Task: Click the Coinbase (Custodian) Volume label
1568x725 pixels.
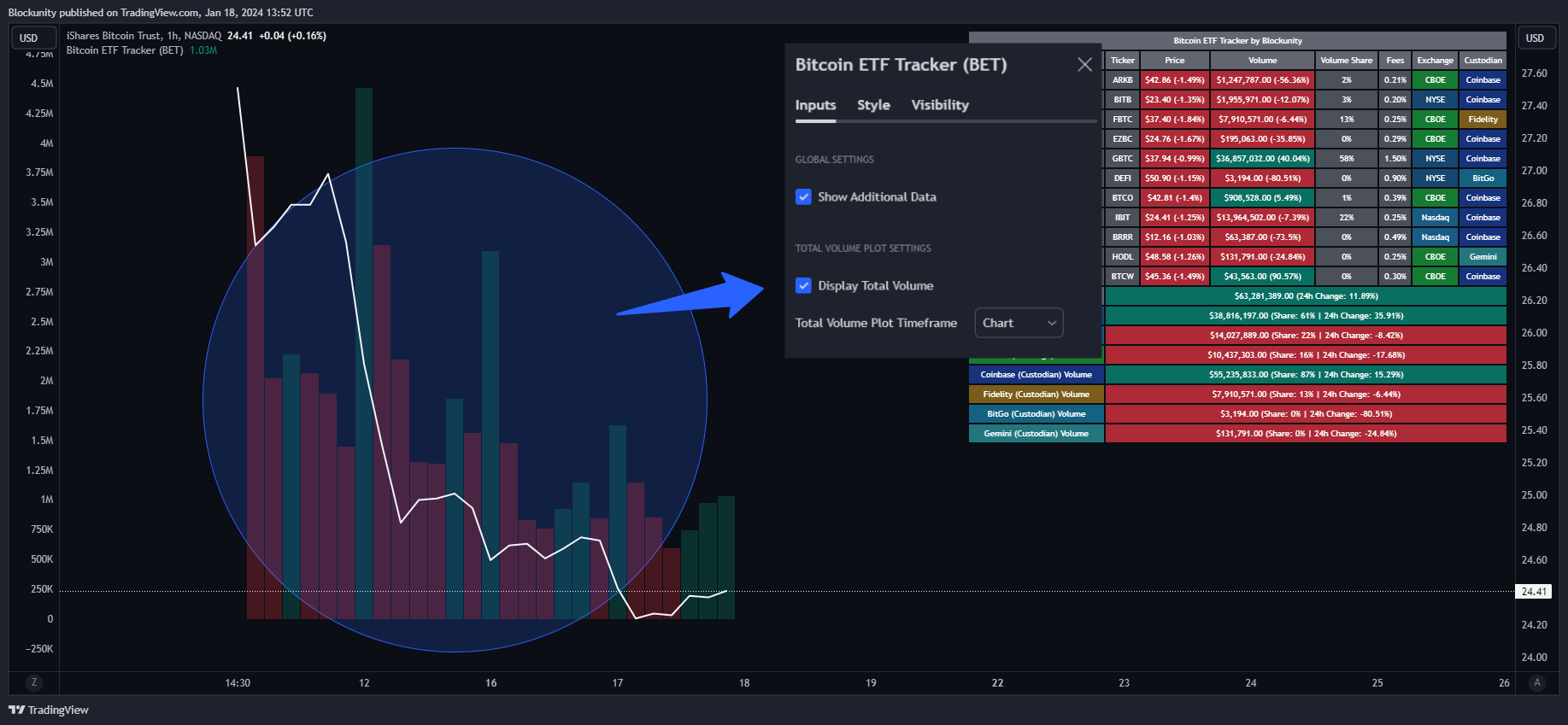Action: coord(1037,375)
